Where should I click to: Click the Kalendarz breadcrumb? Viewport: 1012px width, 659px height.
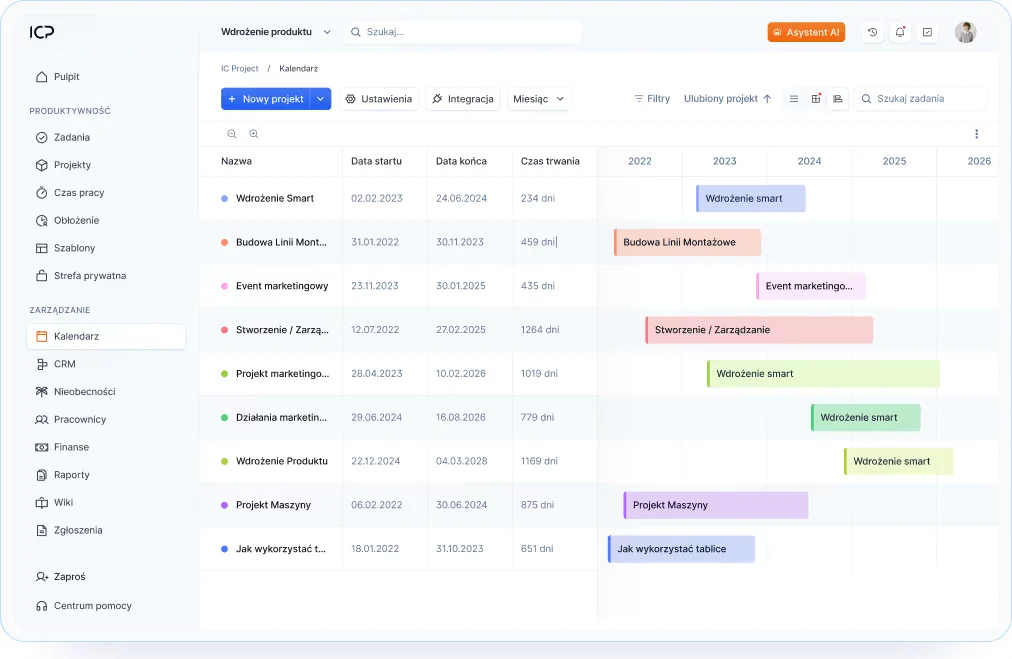(x=298, y=68)
